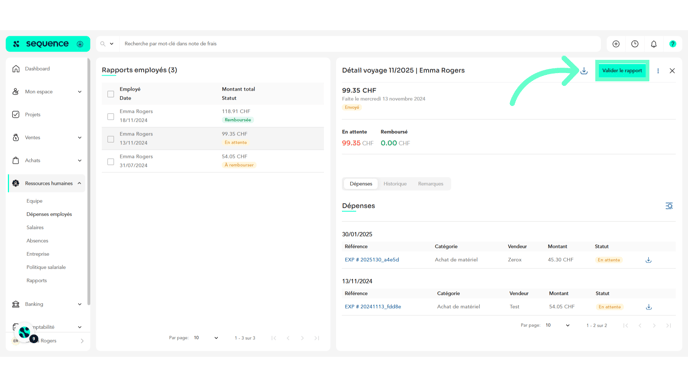Switch to Dépenses tab

361,184
